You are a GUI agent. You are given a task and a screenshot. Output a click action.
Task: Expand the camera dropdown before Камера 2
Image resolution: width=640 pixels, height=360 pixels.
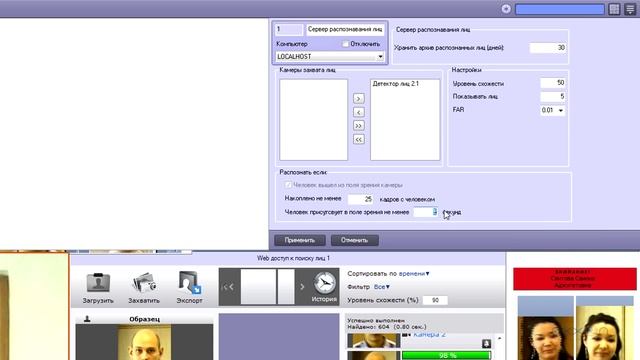click(406, 335)
